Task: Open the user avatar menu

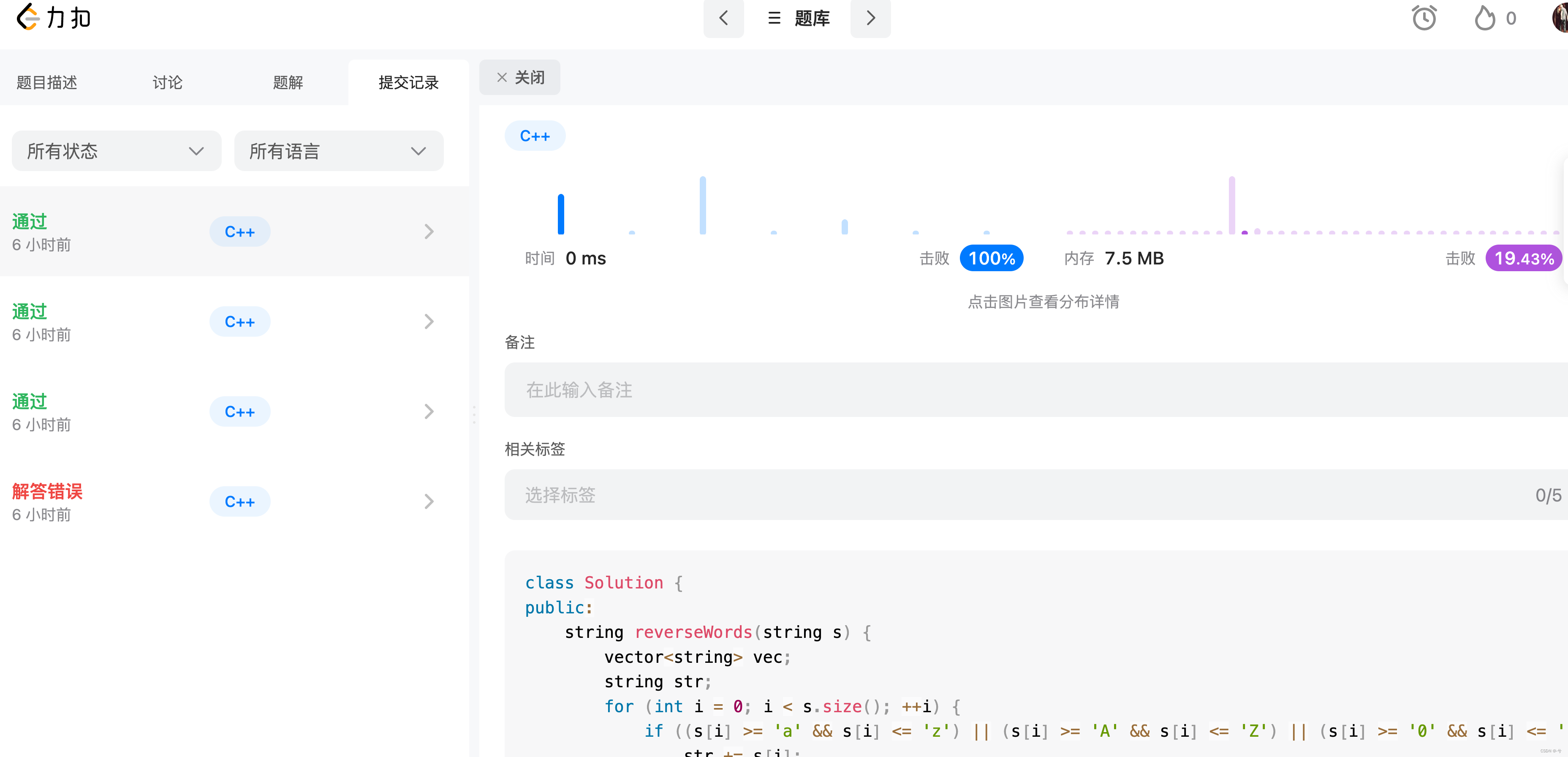Action: pos(1560,17)
